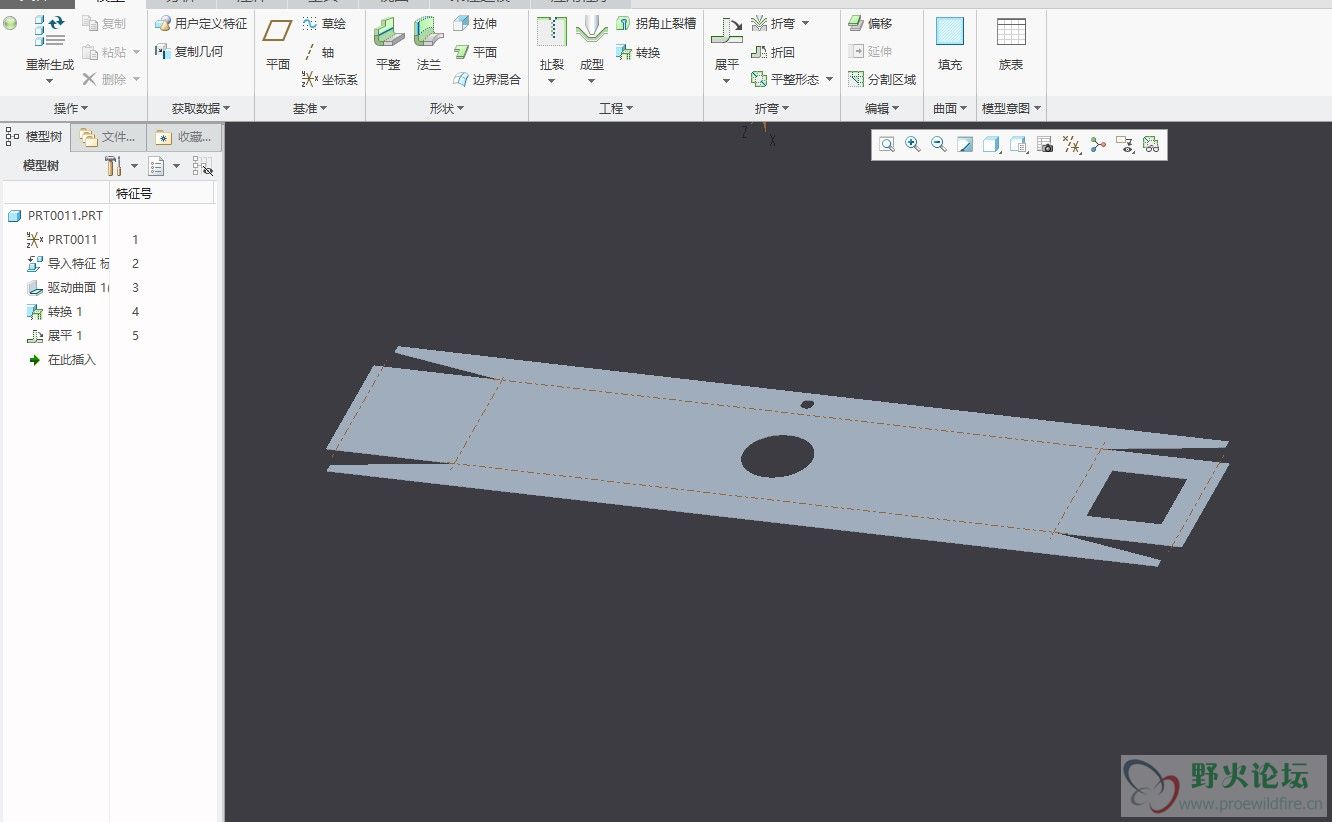1332x822 pixels.
Task: Select the PRT0011 coordinate system tree item
Action: click(x=62, y=239)
